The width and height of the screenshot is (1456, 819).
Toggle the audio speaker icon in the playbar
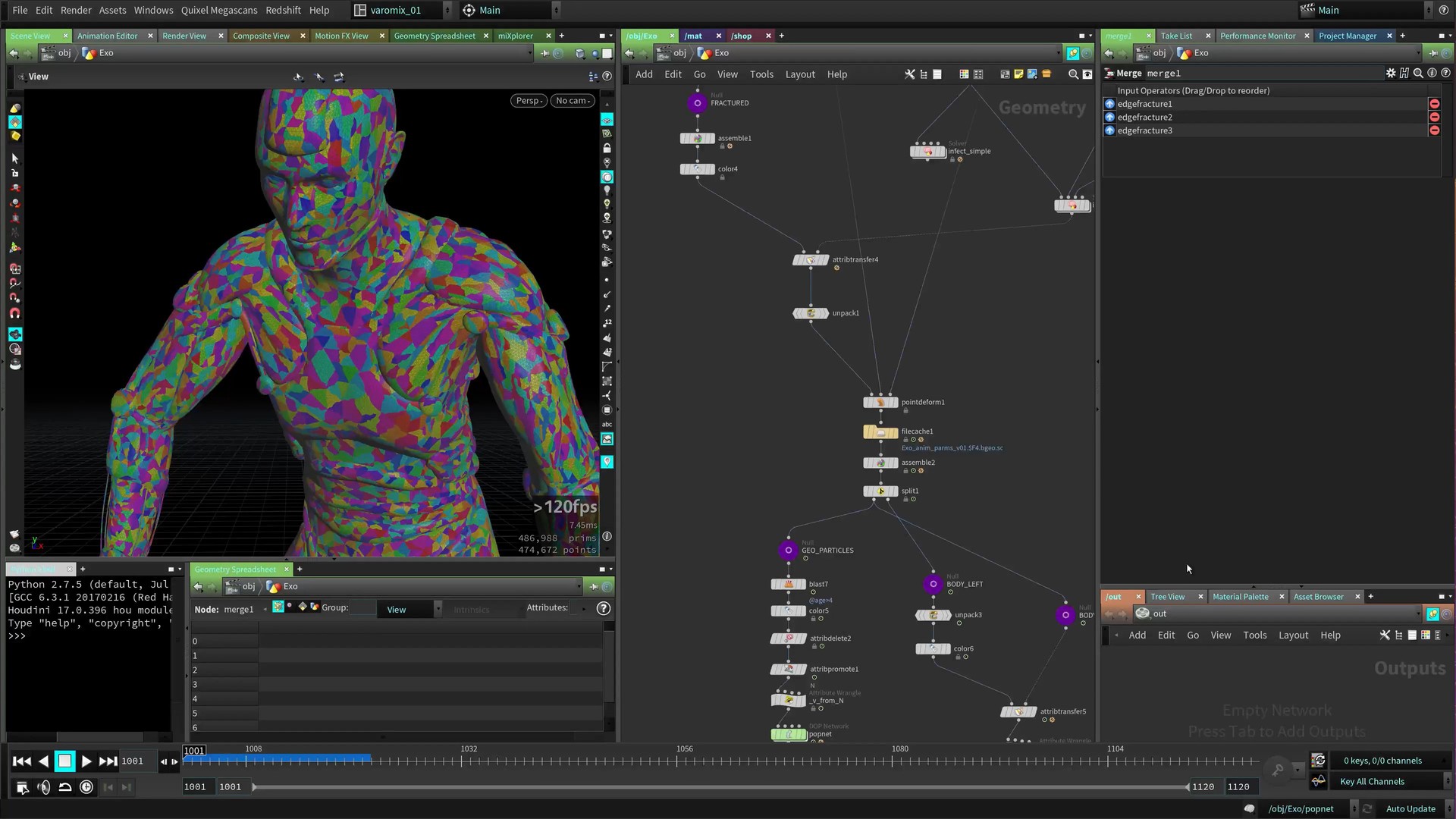point(44,787)
